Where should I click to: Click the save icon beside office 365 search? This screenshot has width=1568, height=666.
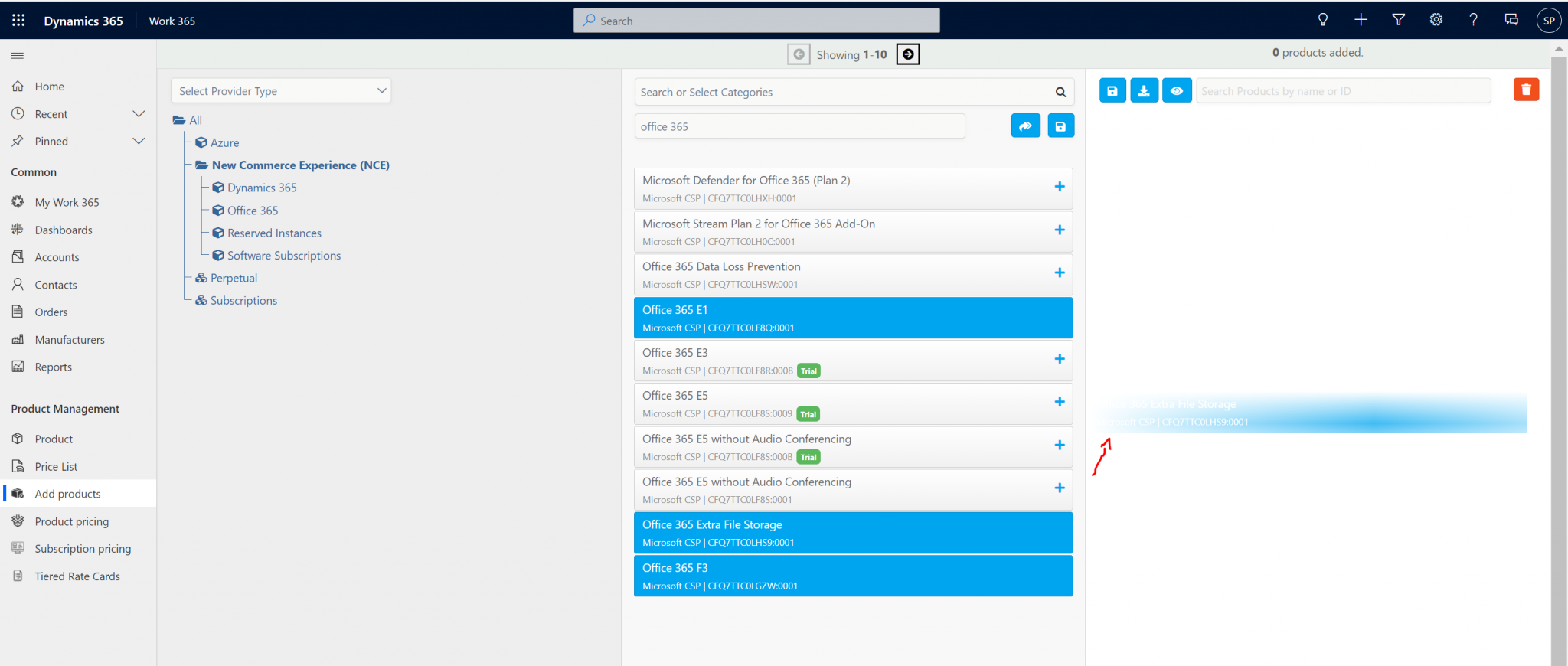[1060, 126]
